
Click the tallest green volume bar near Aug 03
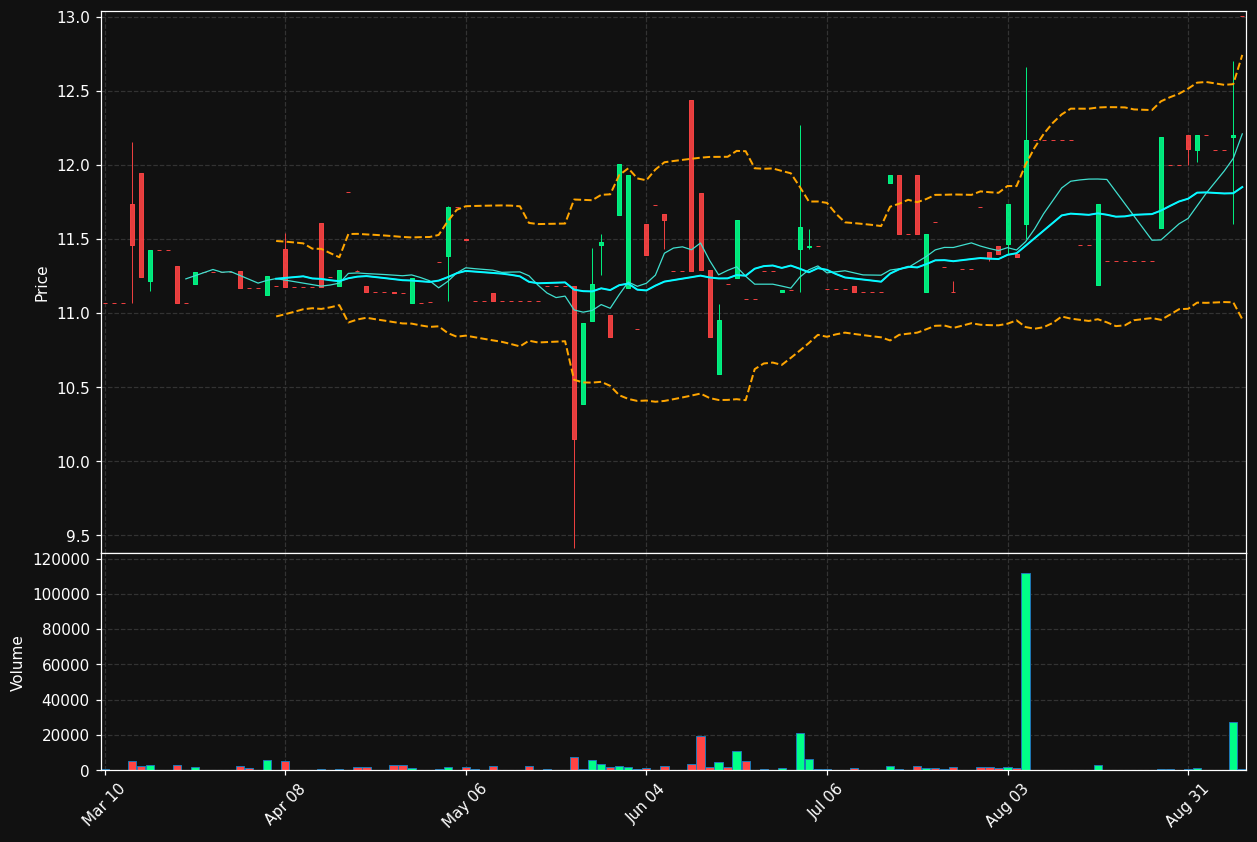point(1026,672)
